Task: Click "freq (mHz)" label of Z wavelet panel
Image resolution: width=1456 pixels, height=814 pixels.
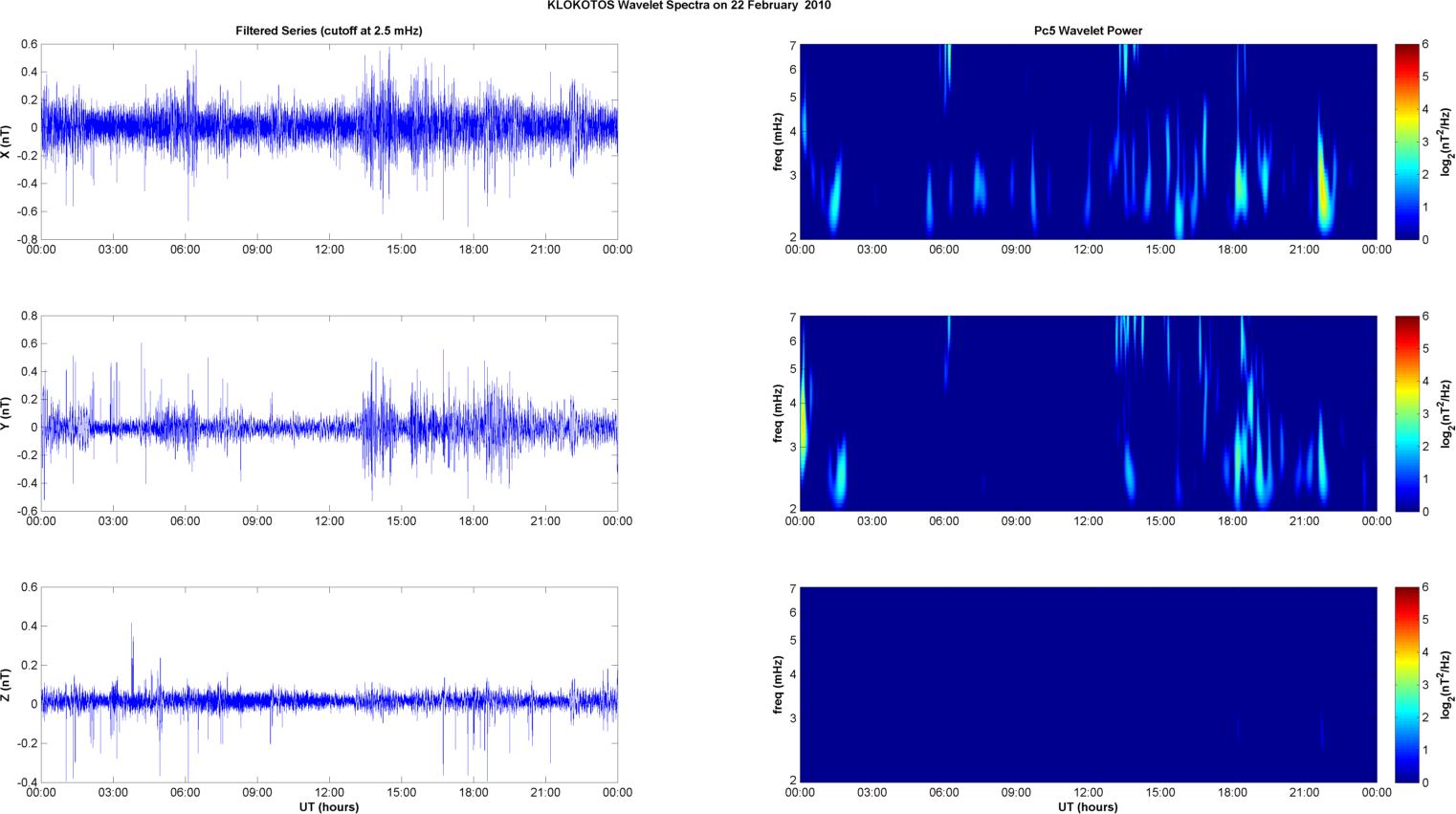Action: click(x=779, y=685)
